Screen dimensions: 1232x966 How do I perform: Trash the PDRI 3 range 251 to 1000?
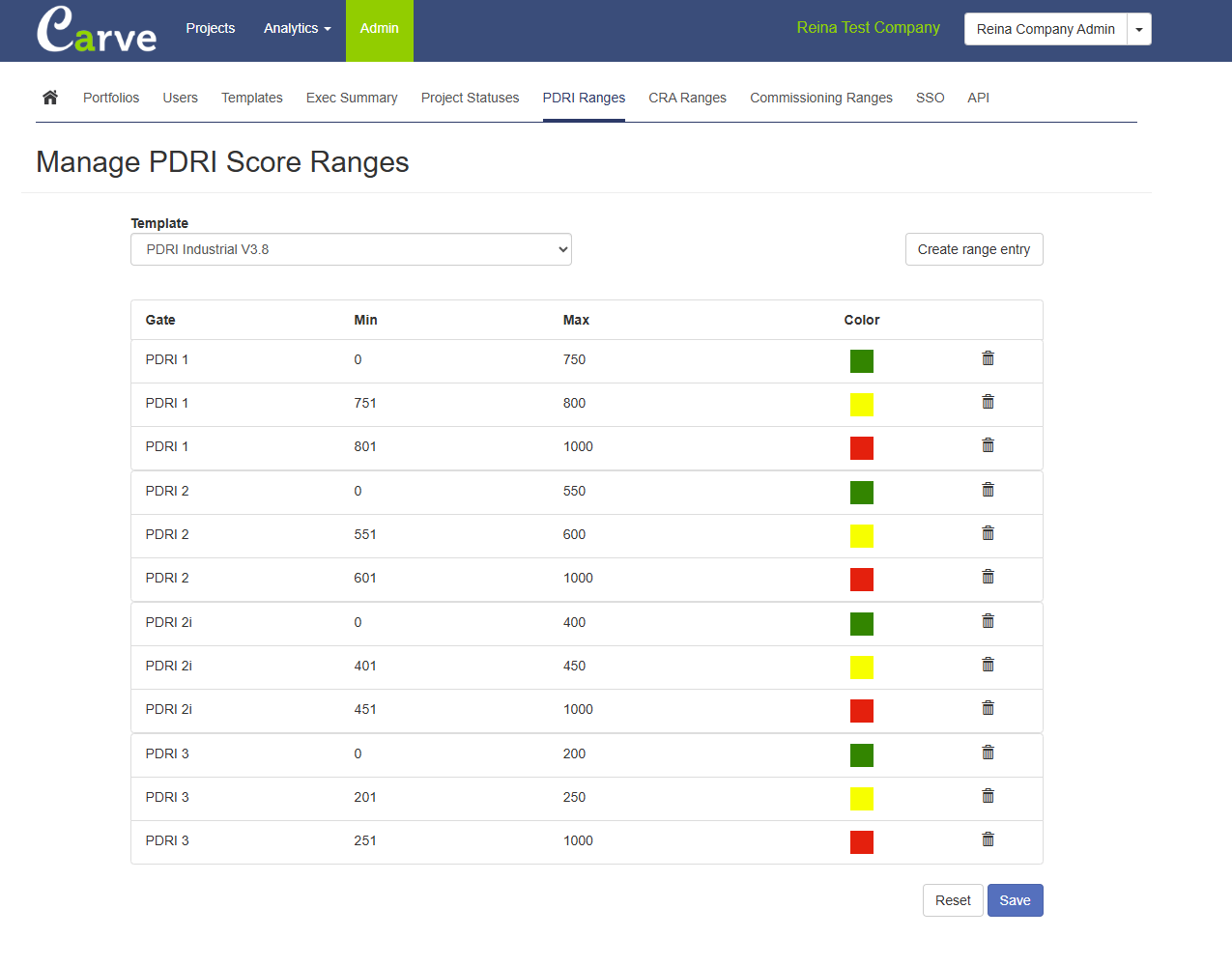coord(988,839)
